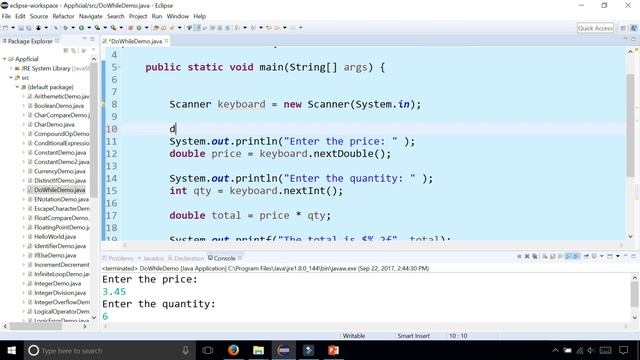Open PowerPoint from the taskbar
640x360 pixels.
tap(333, 350)
